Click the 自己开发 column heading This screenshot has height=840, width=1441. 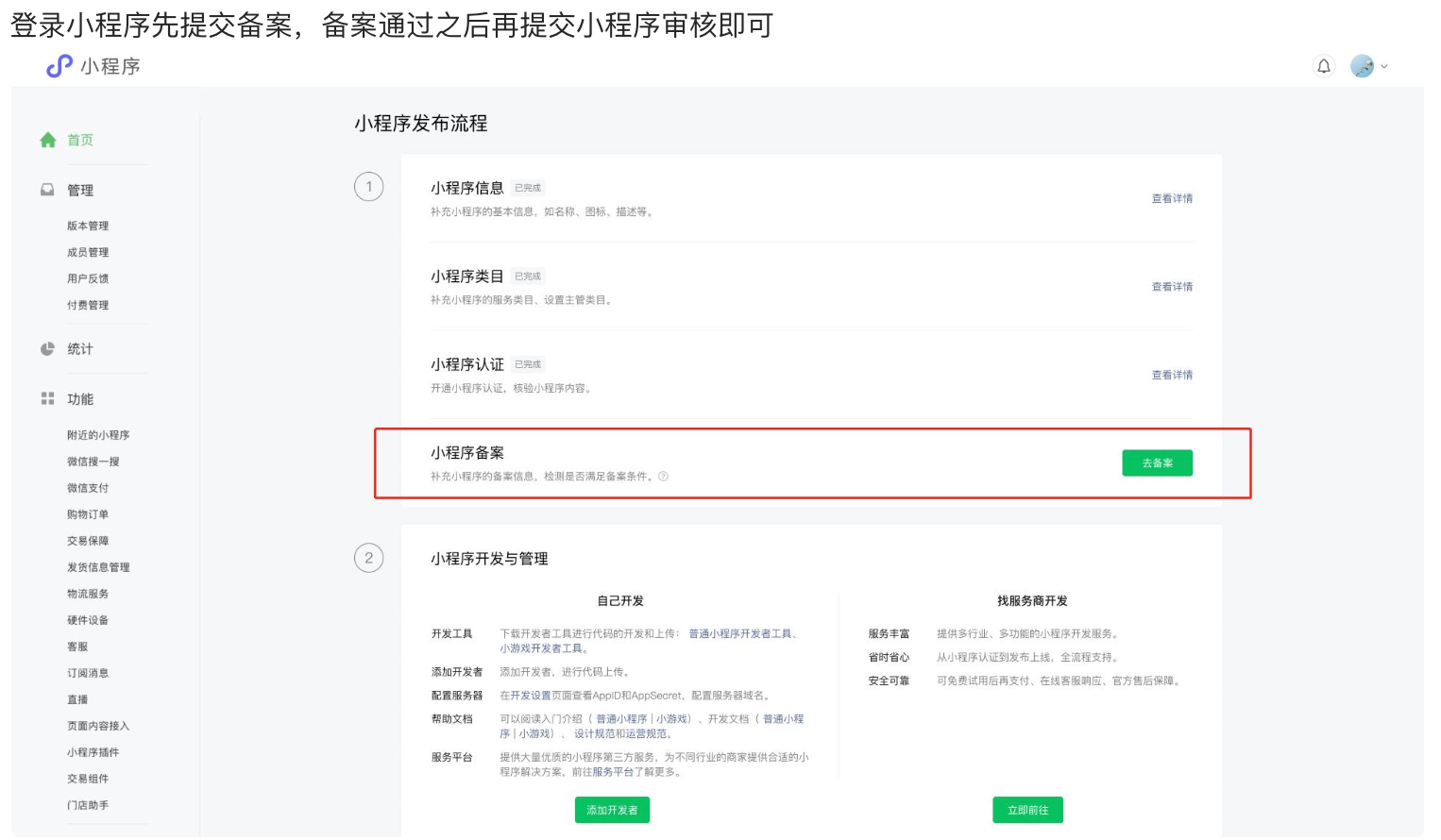coord(620,601)
